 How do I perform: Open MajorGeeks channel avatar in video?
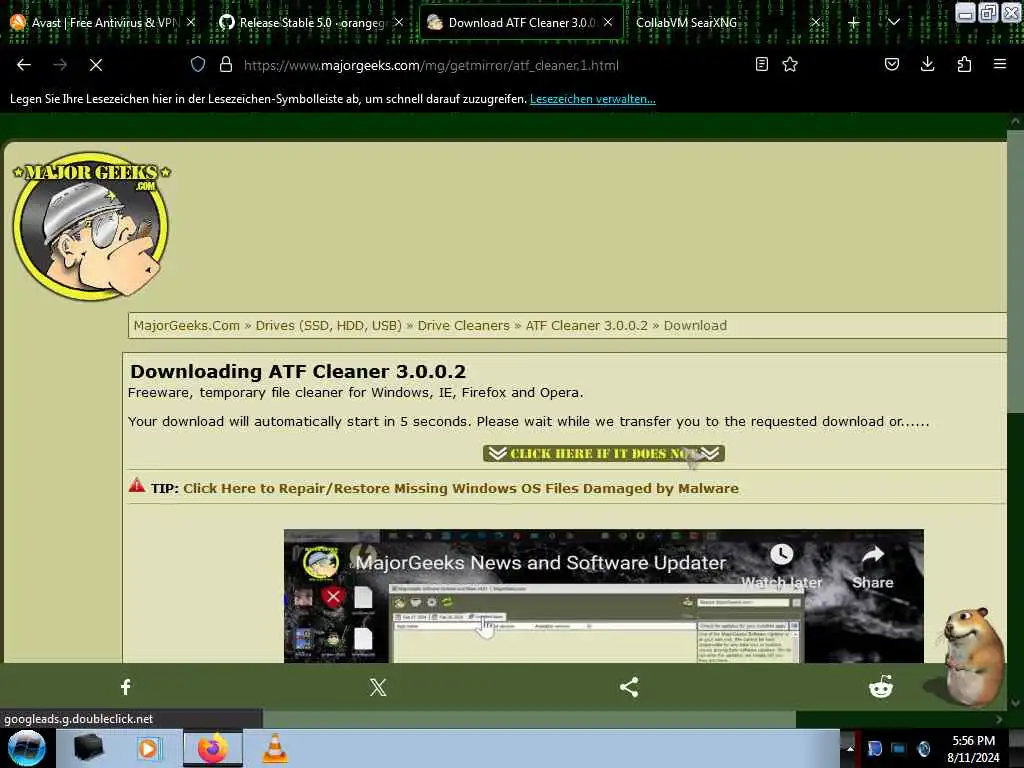coord(320,562)
